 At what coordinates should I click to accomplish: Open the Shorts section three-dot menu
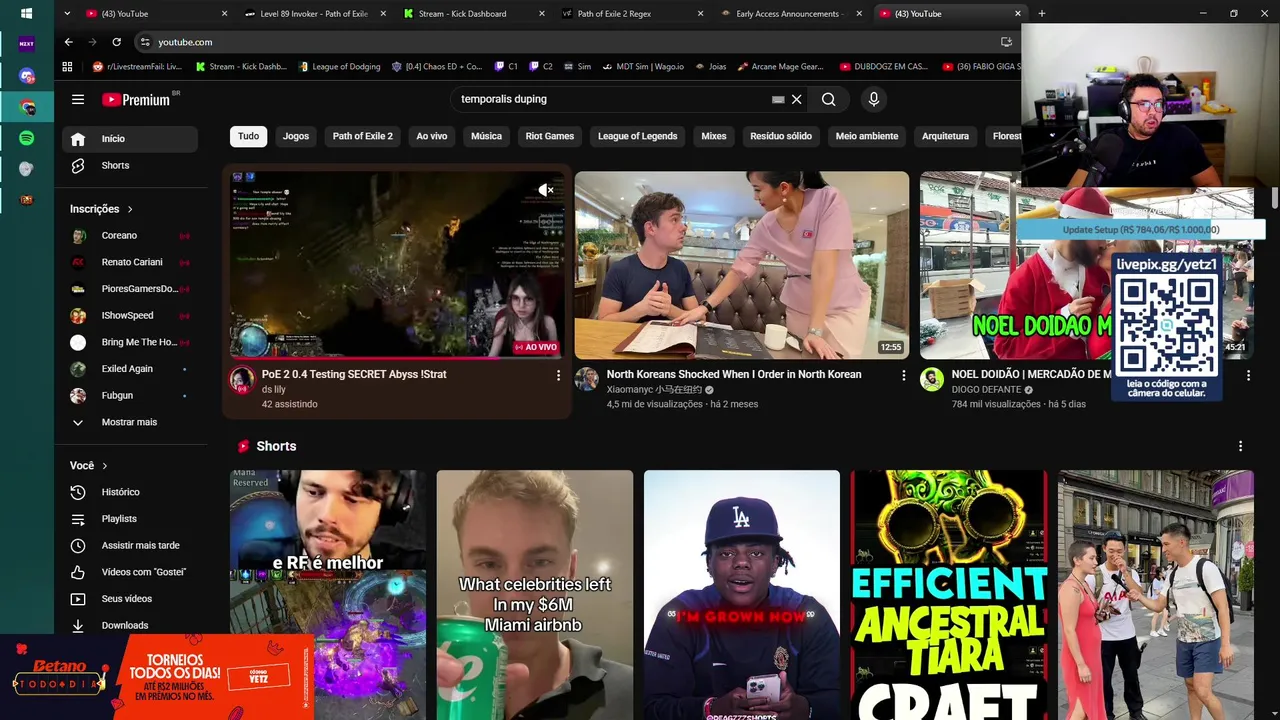(1240, 446)
